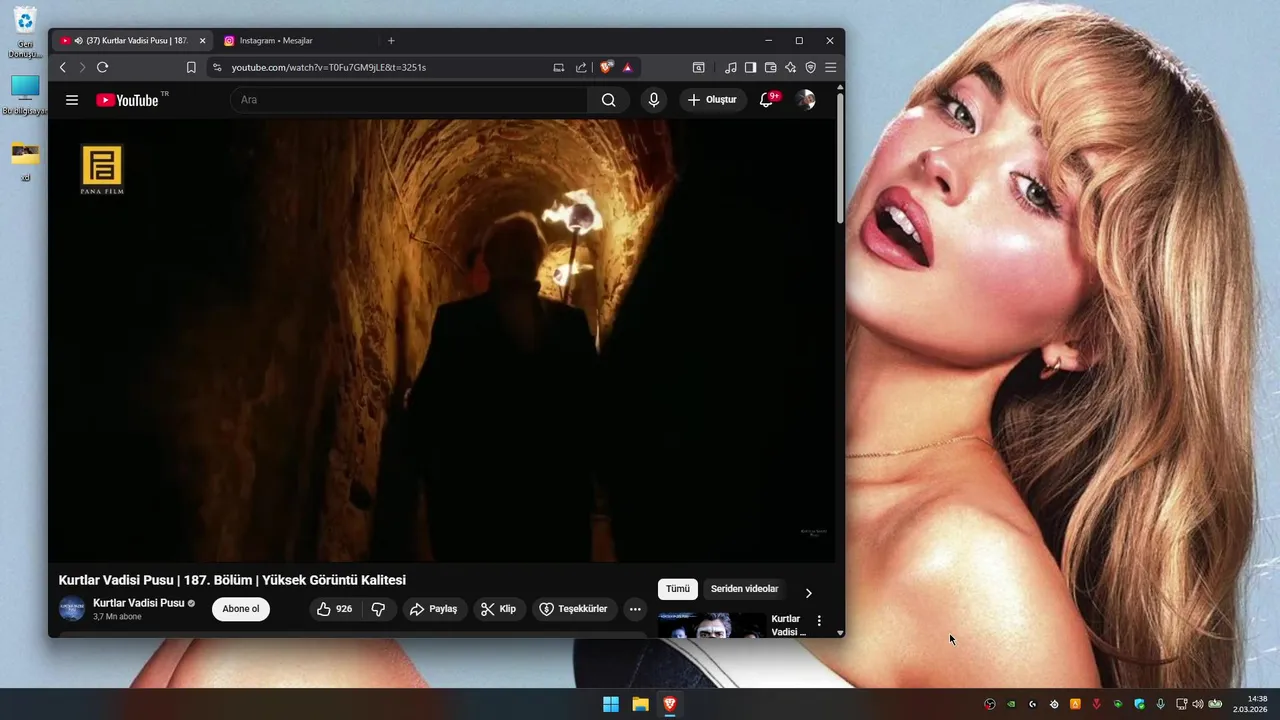Open network tray icon
Viewport: 1280px width, 720px height.
(x=1181, y=704)
